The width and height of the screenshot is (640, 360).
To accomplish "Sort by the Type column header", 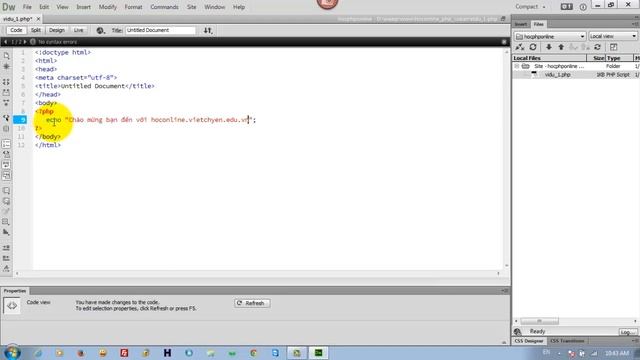I will [619, 58].
